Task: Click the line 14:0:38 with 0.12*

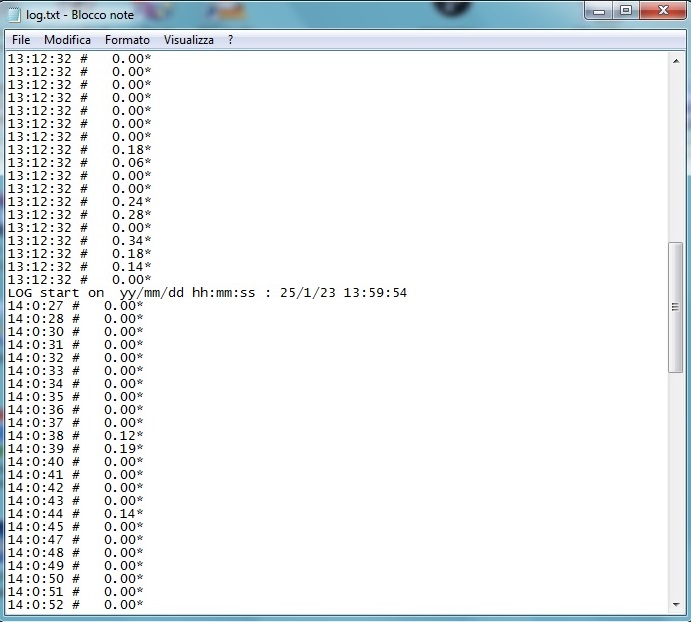Action: click(x=75, y=436)
